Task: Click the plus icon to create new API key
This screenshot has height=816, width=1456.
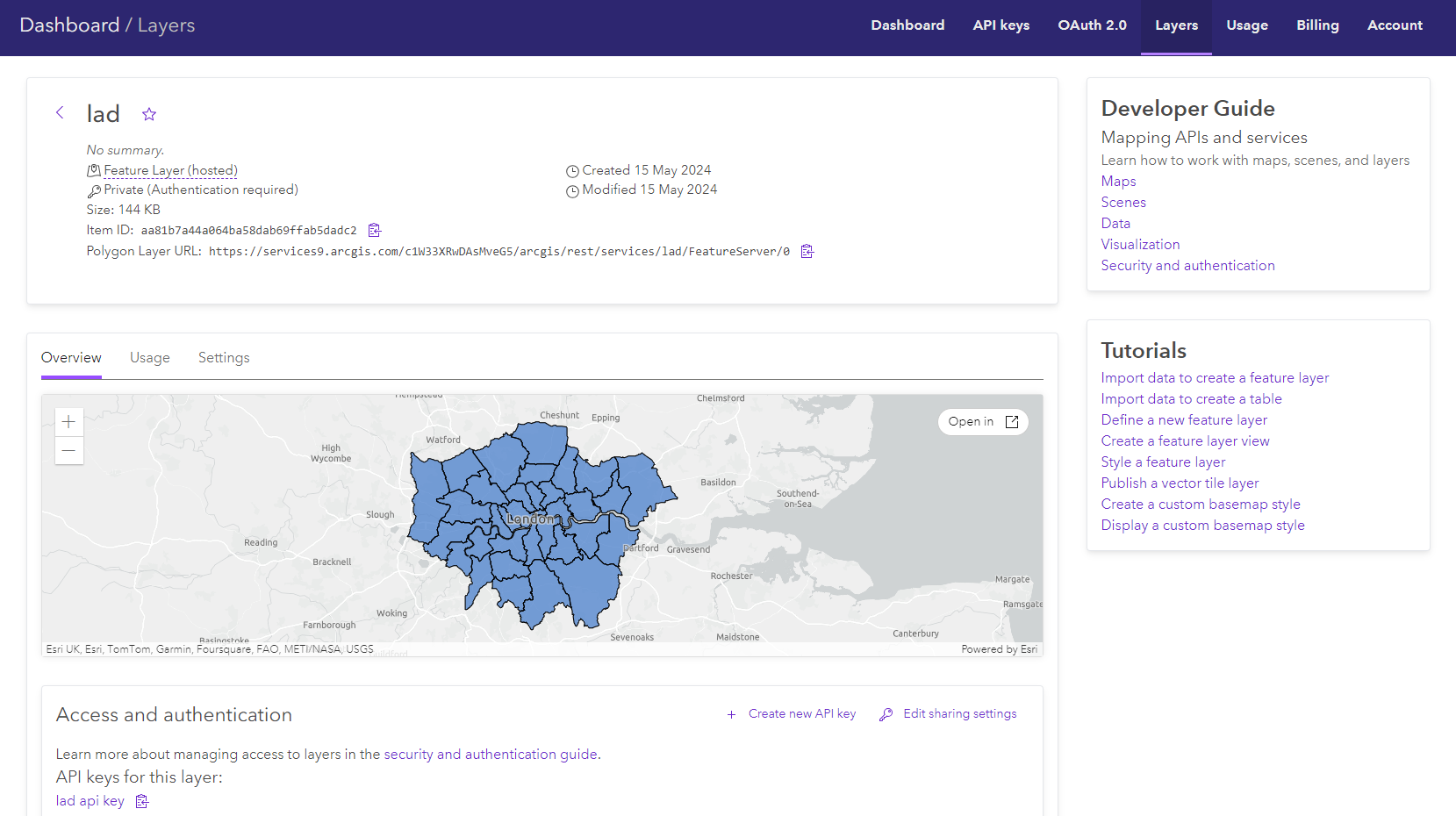Action: 731,713
